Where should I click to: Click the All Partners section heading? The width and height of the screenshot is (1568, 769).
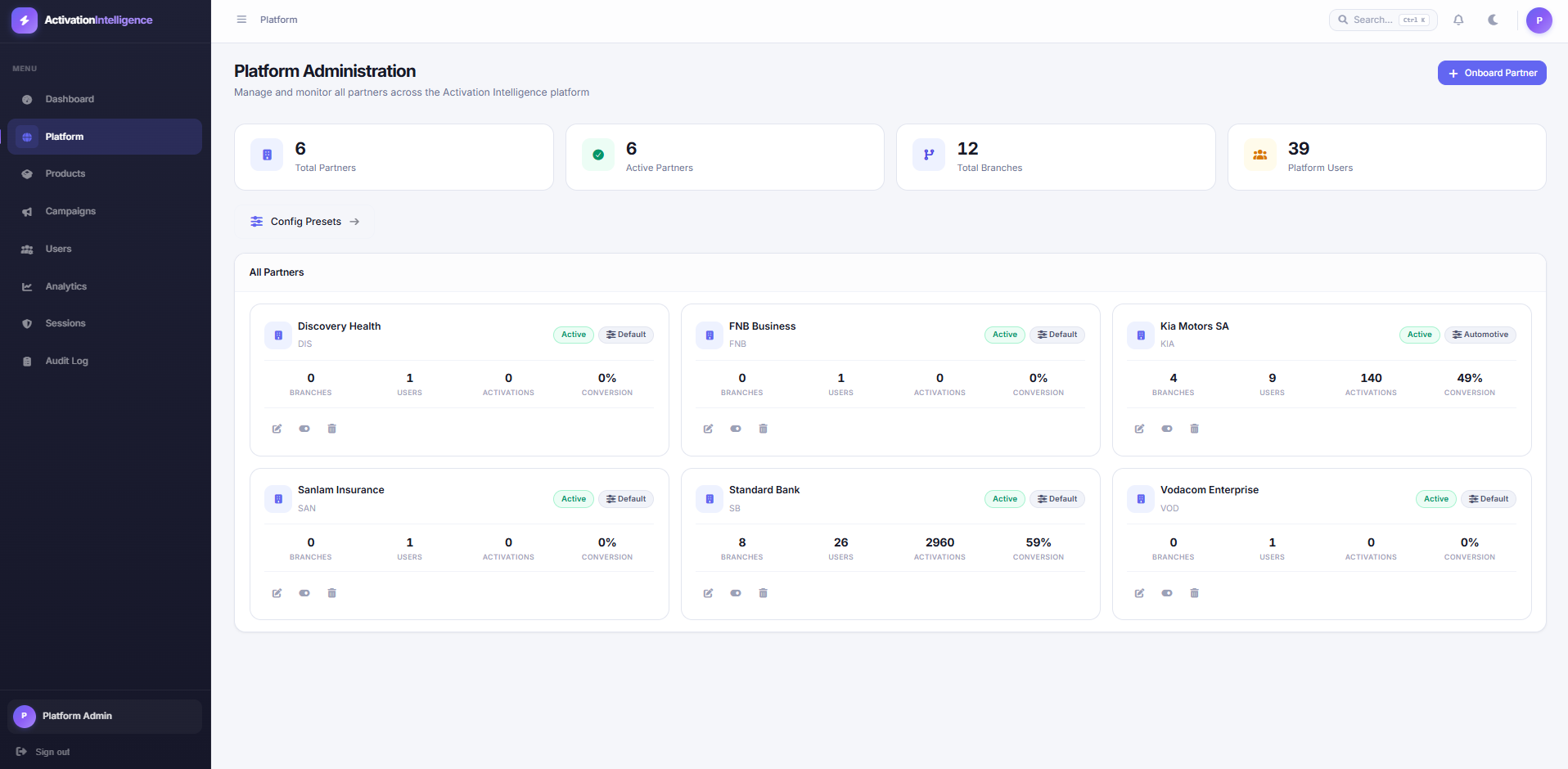pyautogui.click(x=277, y=272)
